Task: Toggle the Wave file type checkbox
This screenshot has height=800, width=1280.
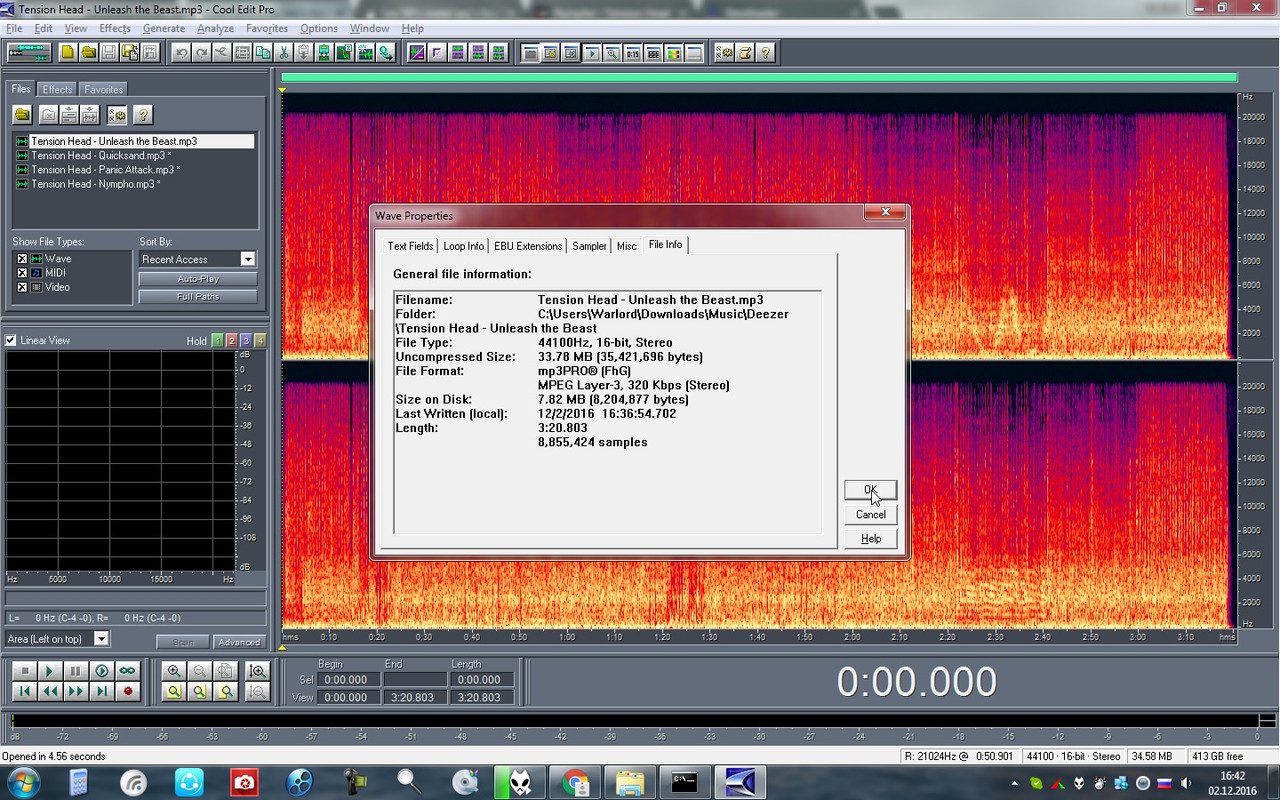Action: 22,259
